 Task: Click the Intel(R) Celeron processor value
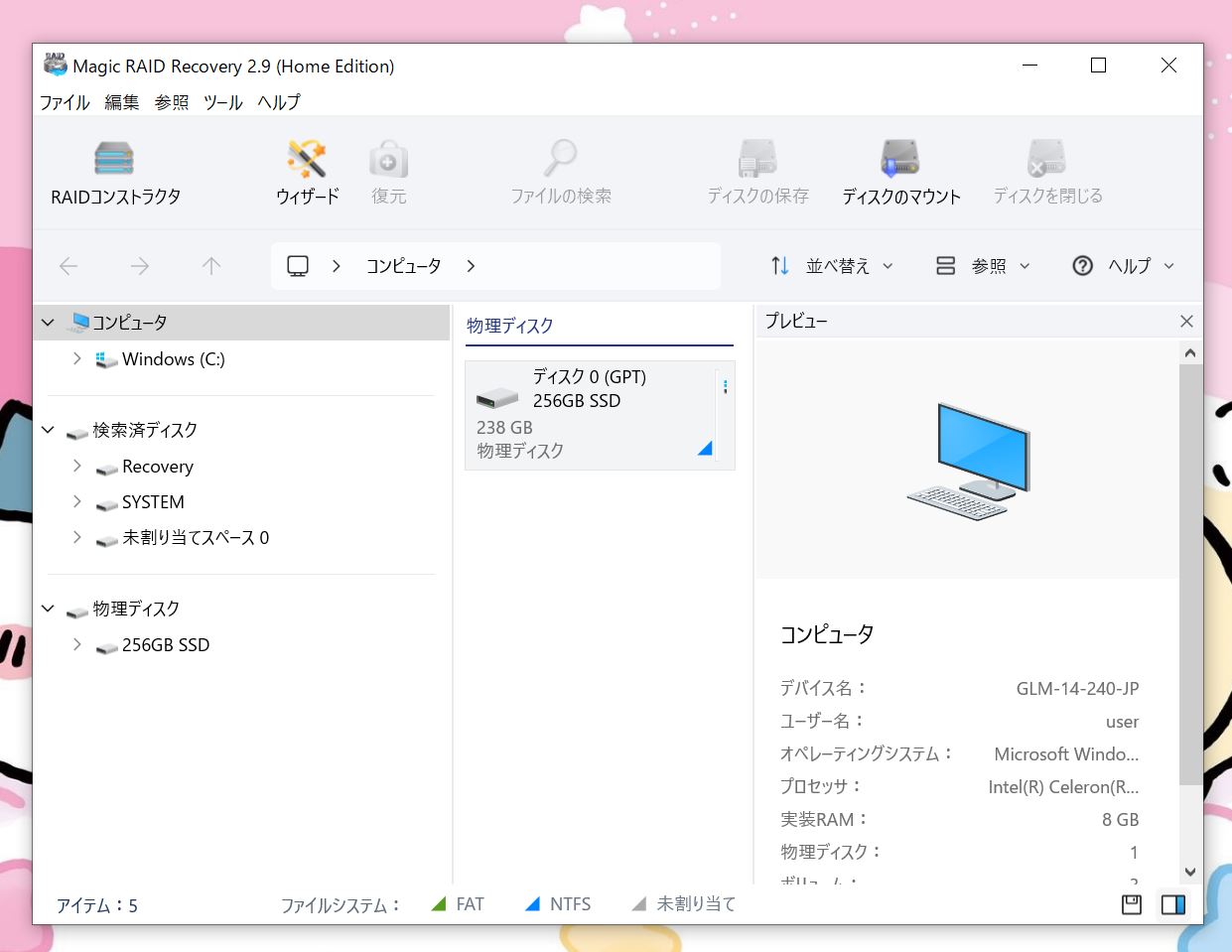1063,787
